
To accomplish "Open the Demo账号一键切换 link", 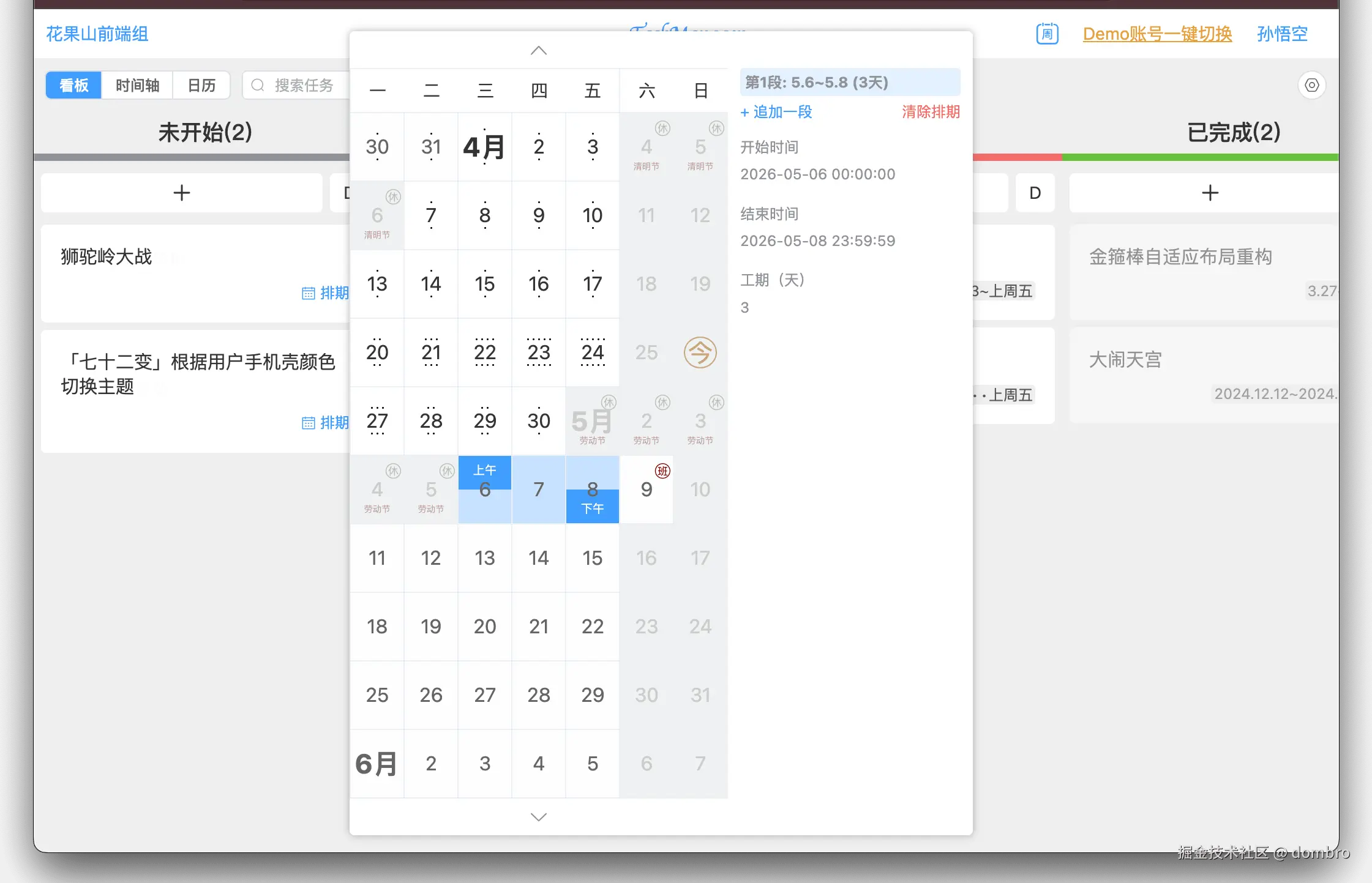I will (x=1157, y=34).
